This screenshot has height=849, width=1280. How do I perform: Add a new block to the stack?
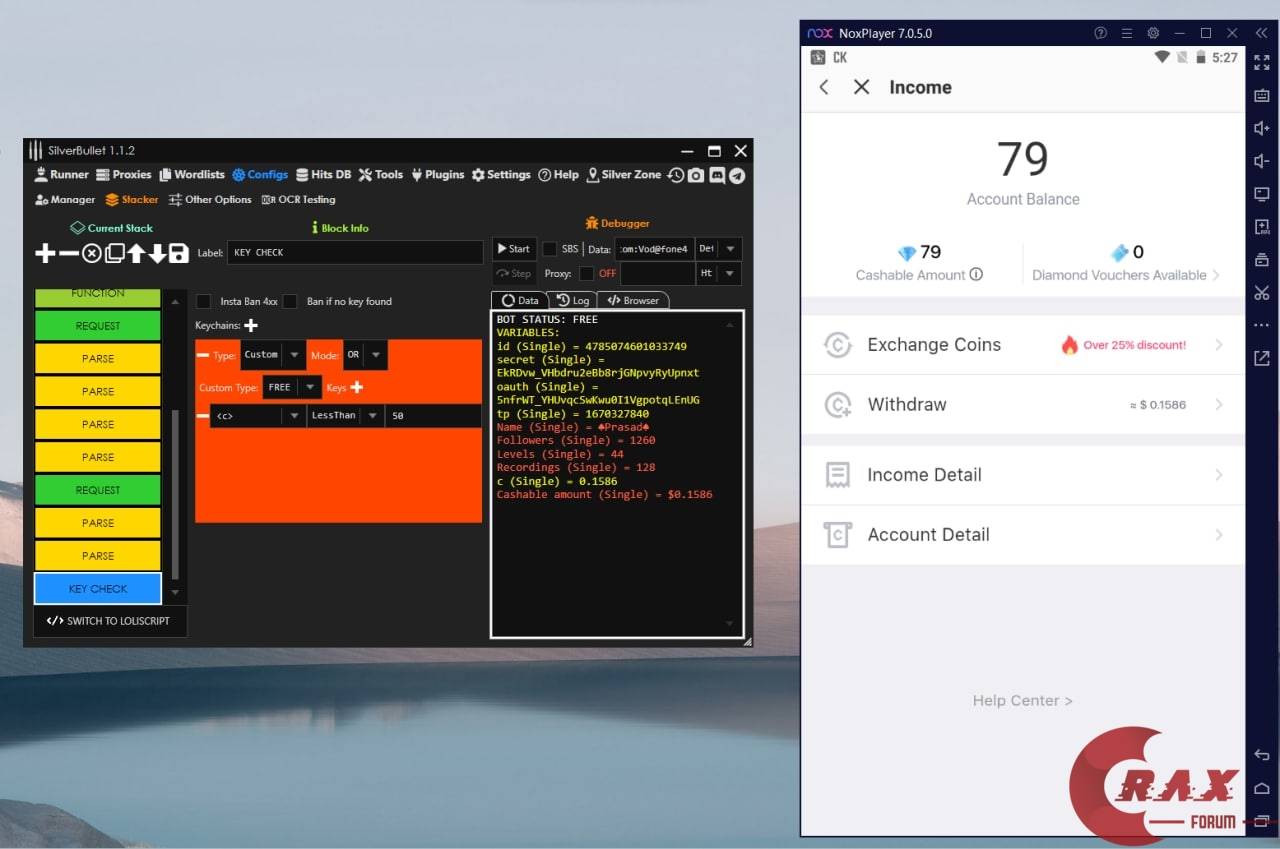[x=45, y=253]
